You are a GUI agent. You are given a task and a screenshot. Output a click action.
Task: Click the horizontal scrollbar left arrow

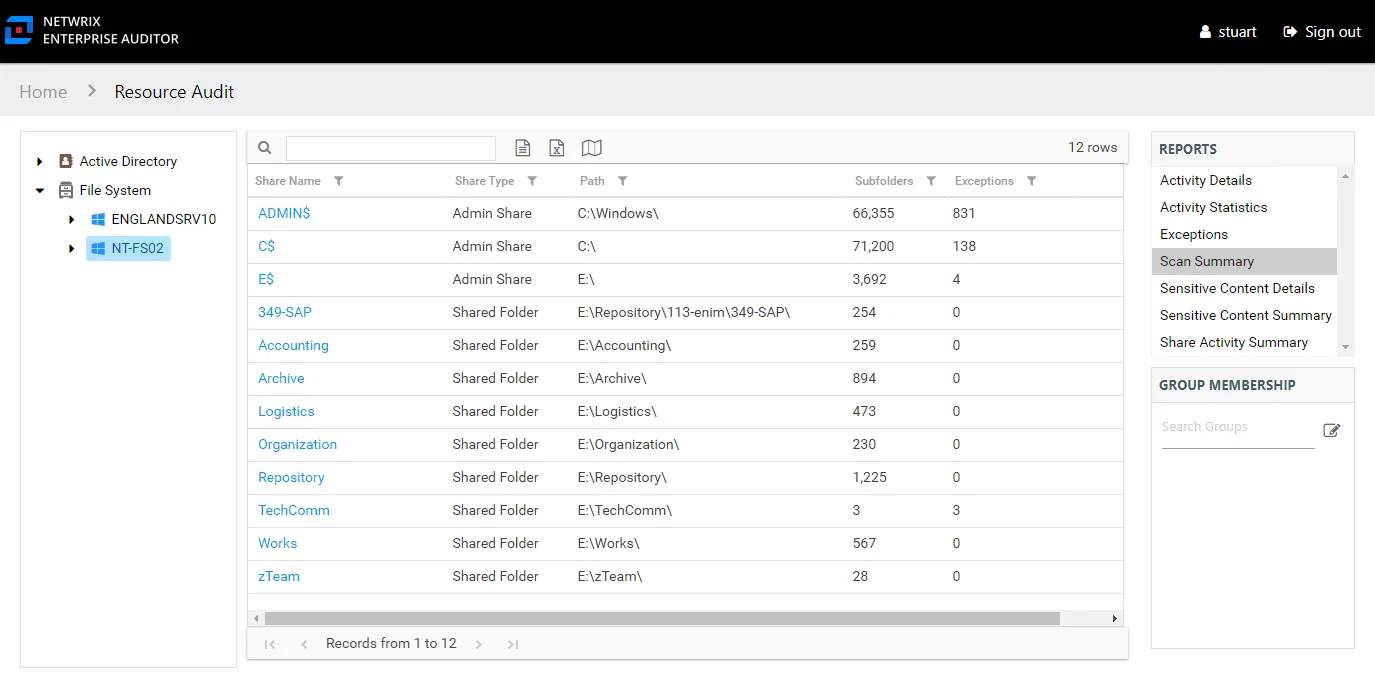click(x=256, y=619)
